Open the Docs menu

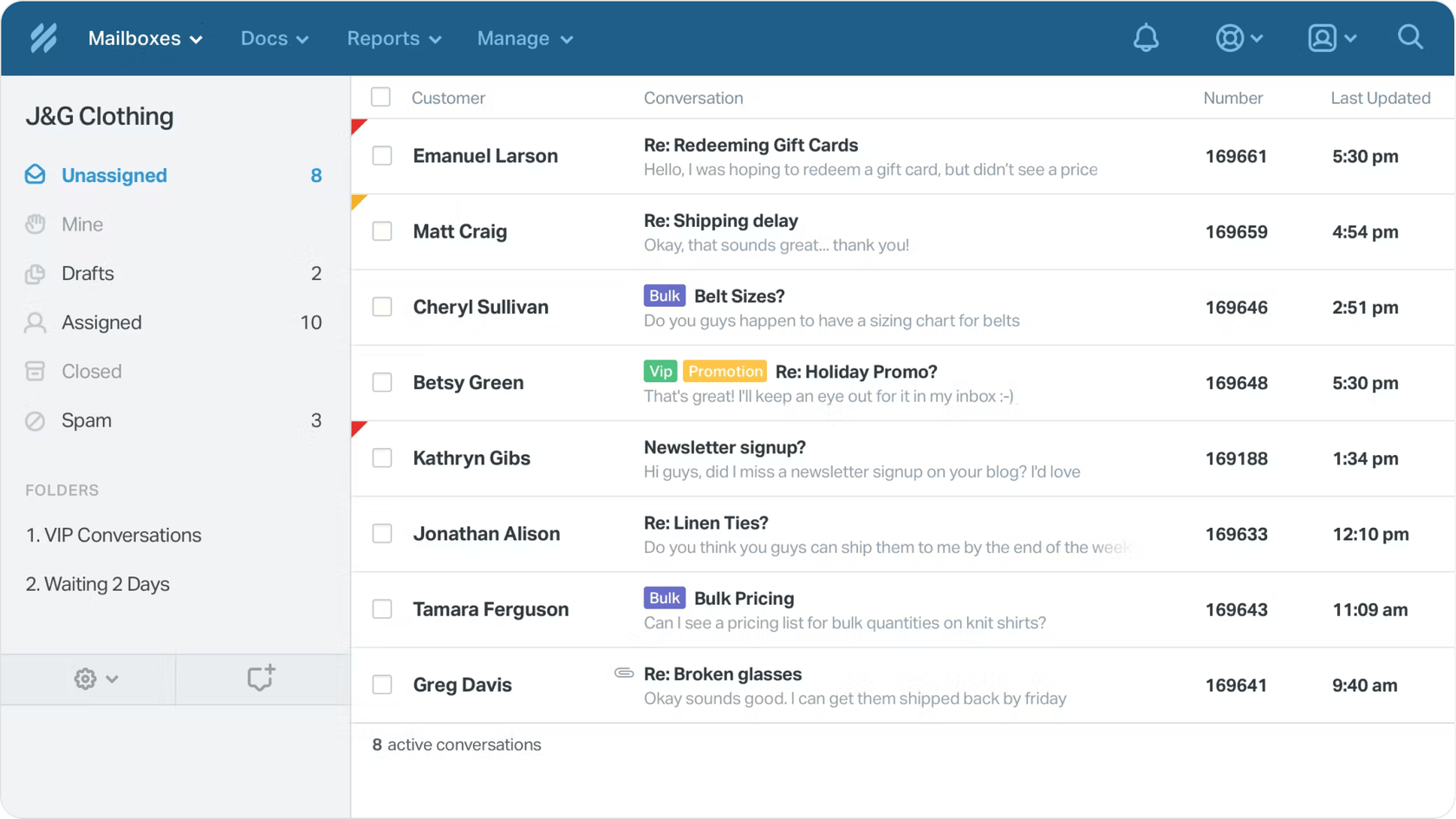274,38
